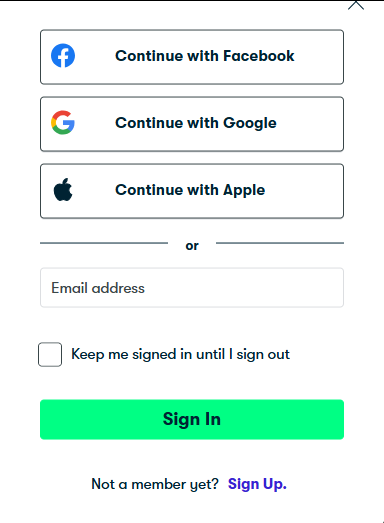Choose Continue with Facebook
Screen dimensions: 384x523
coord(192,57)
